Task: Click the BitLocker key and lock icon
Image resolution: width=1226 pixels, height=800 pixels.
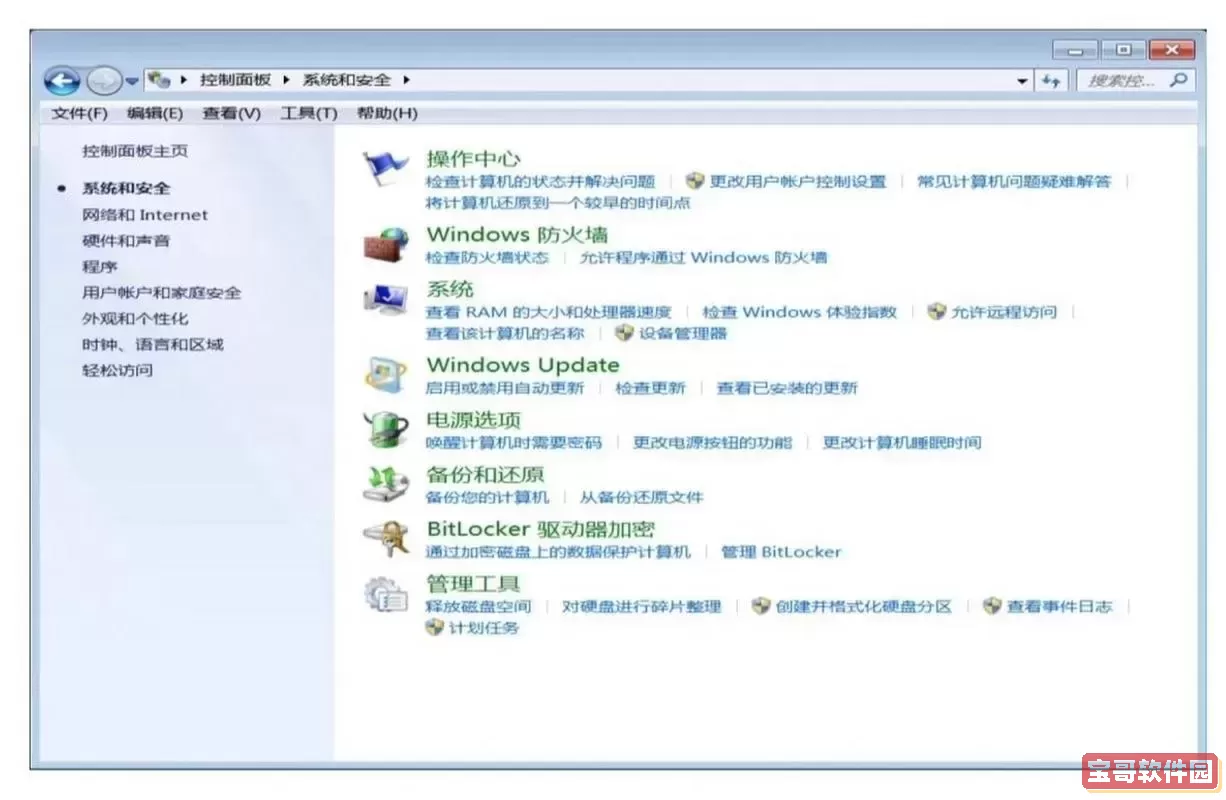Action: click(x=385, y=539)
